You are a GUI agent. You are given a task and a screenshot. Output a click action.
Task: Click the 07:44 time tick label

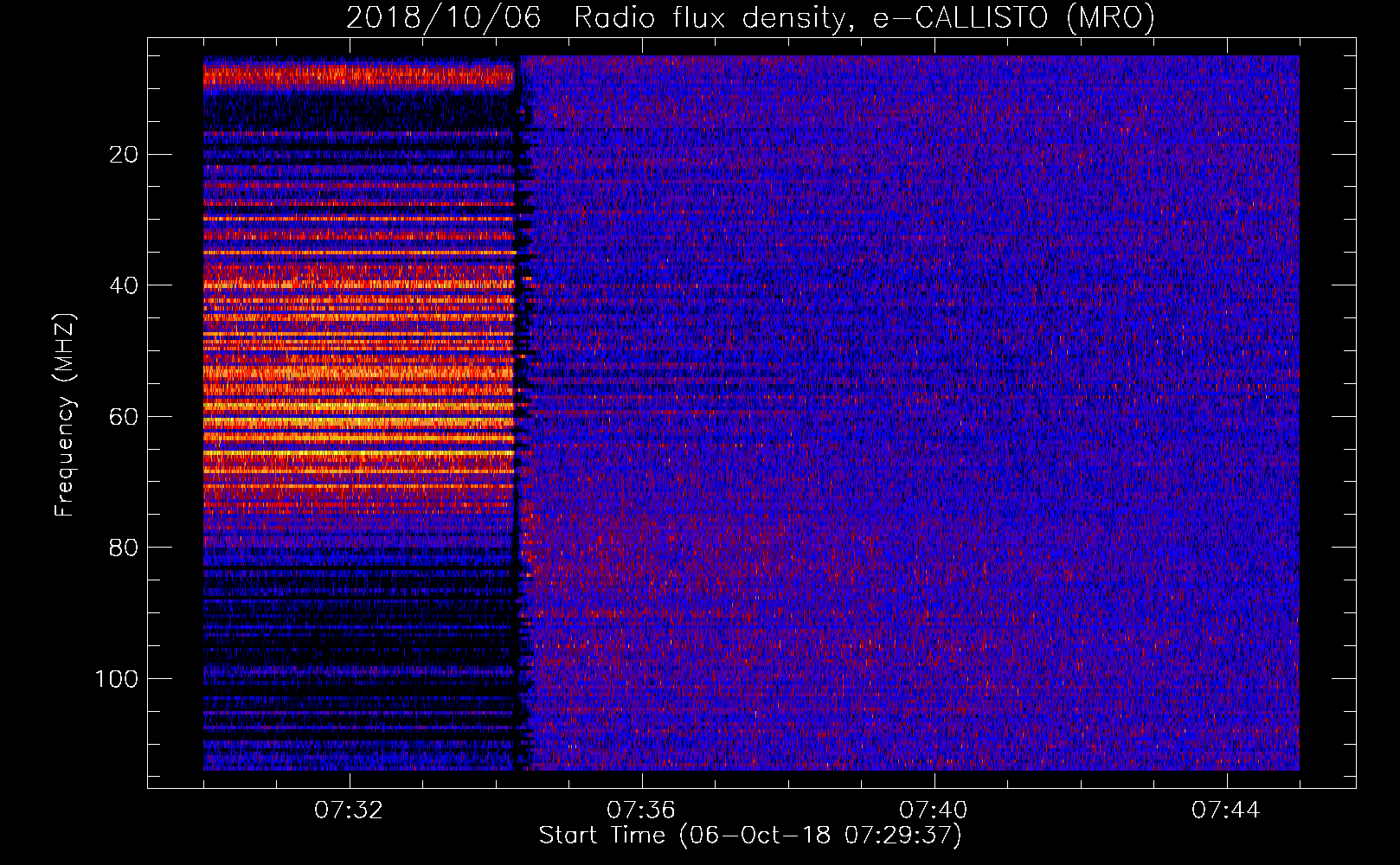tap(1226, 811)
